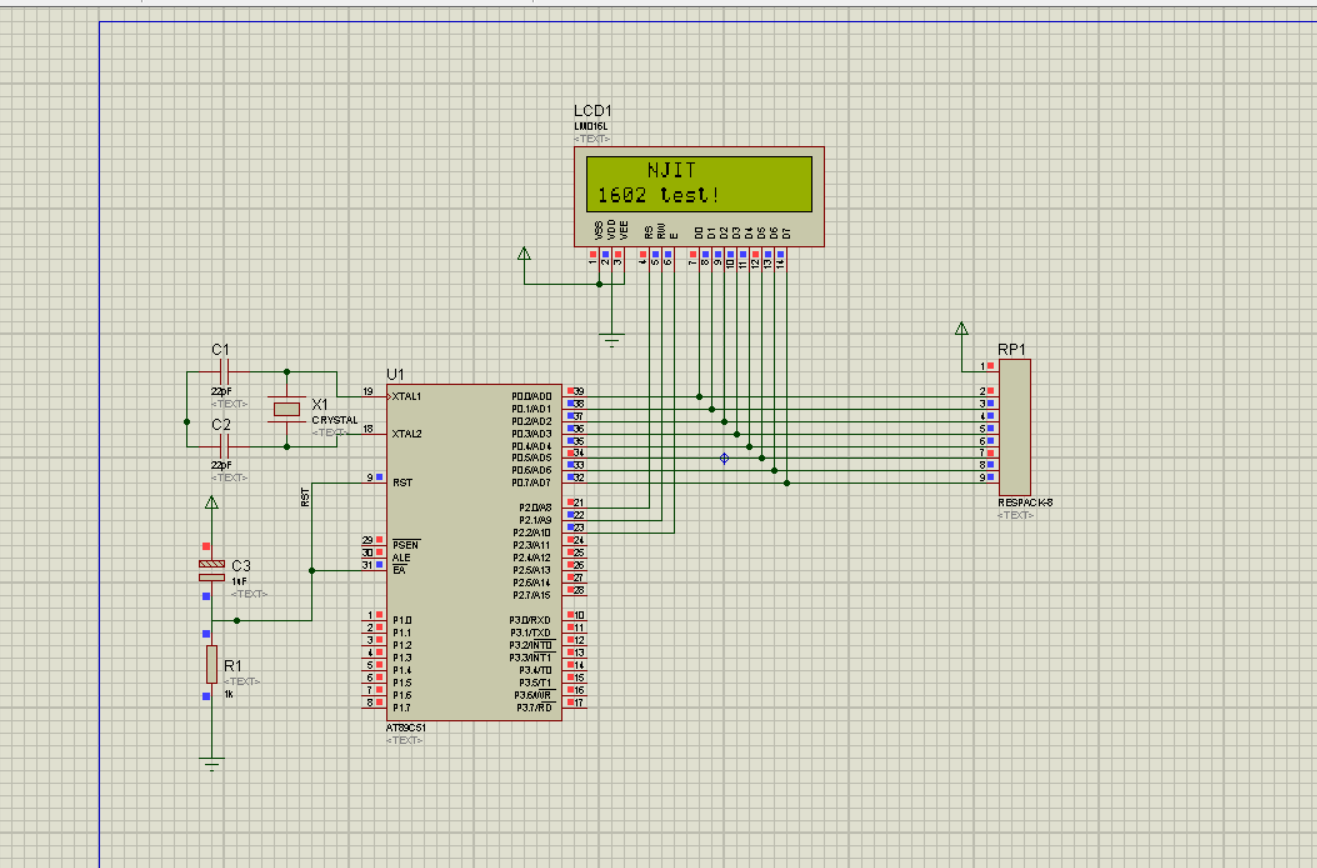Click pin number 17 on U1

click(579, 703)
